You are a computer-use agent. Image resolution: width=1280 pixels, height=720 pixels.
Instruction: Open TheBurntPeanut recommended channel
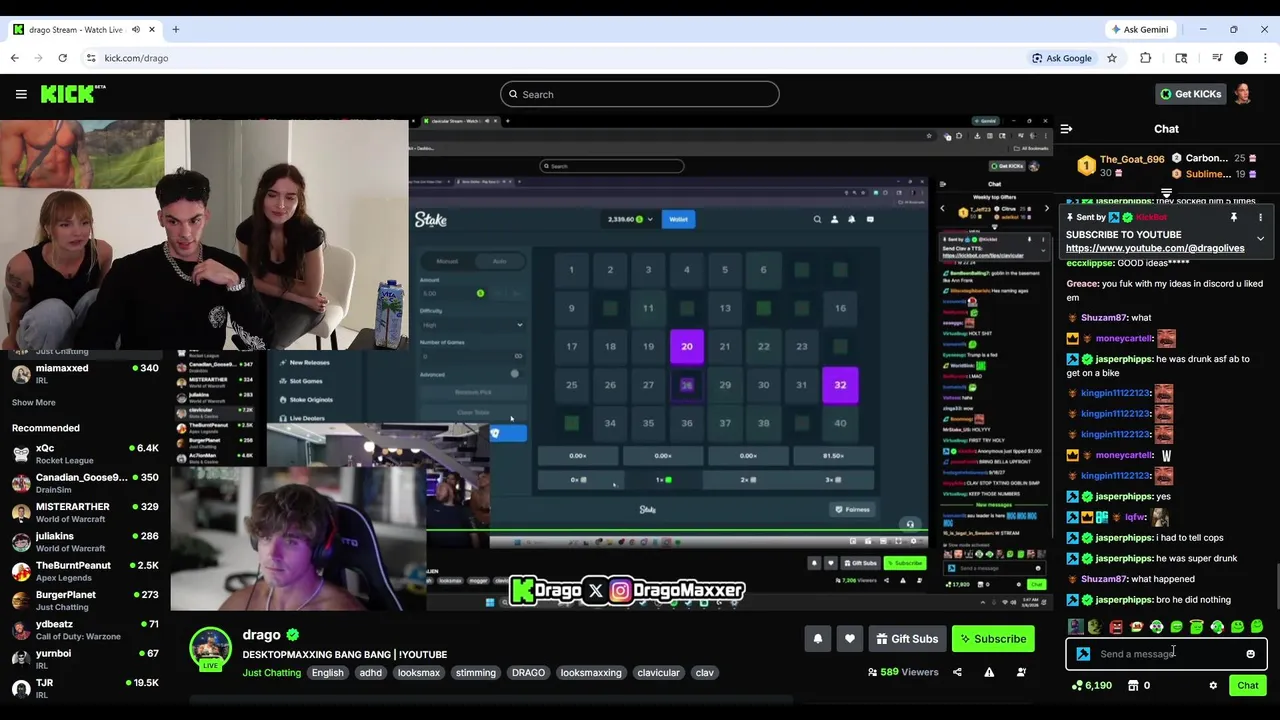(x=85, y=571)
